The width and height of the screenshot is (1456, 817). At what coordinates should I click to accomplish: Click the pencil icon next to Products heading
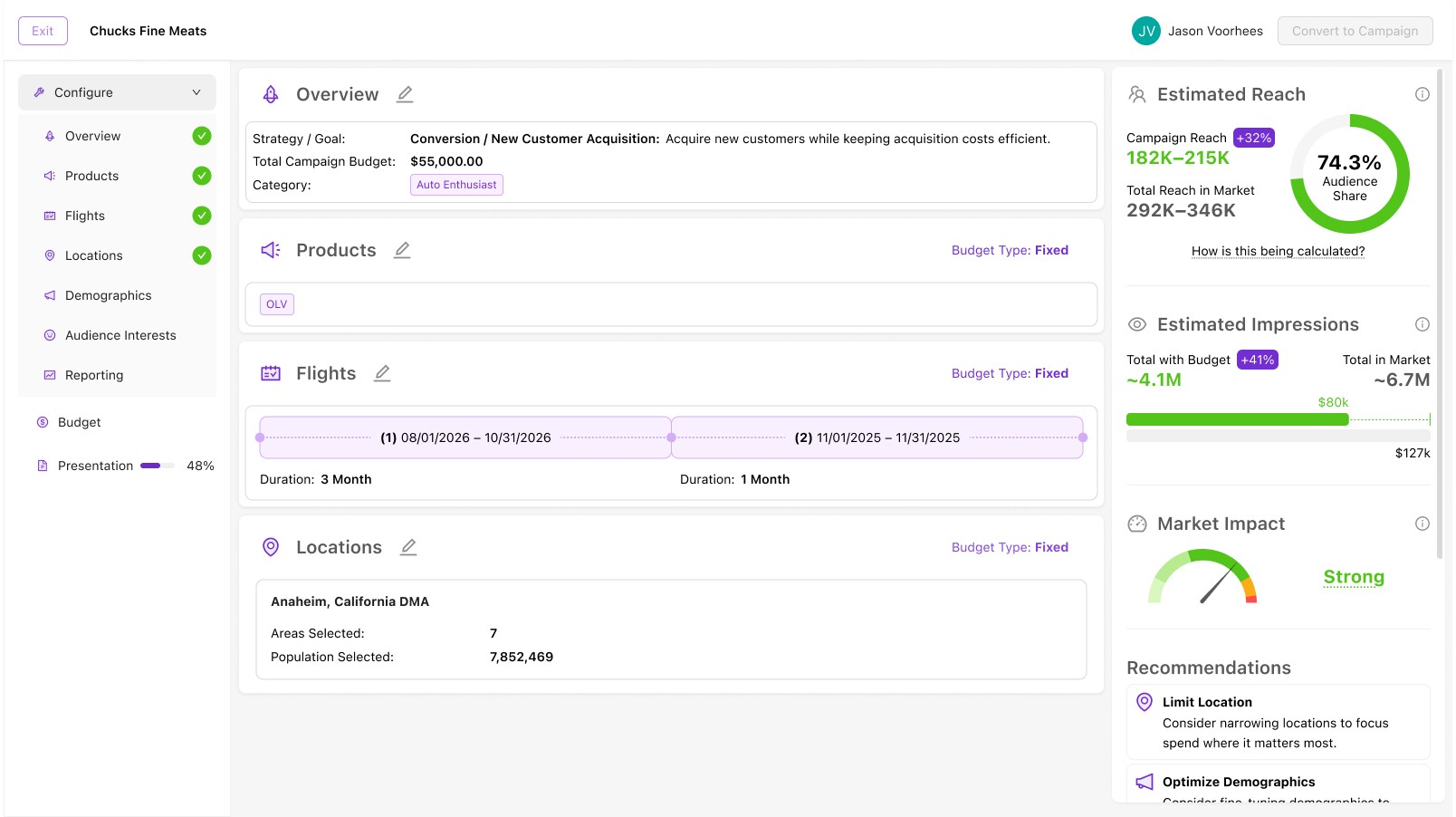pos(402,250)
